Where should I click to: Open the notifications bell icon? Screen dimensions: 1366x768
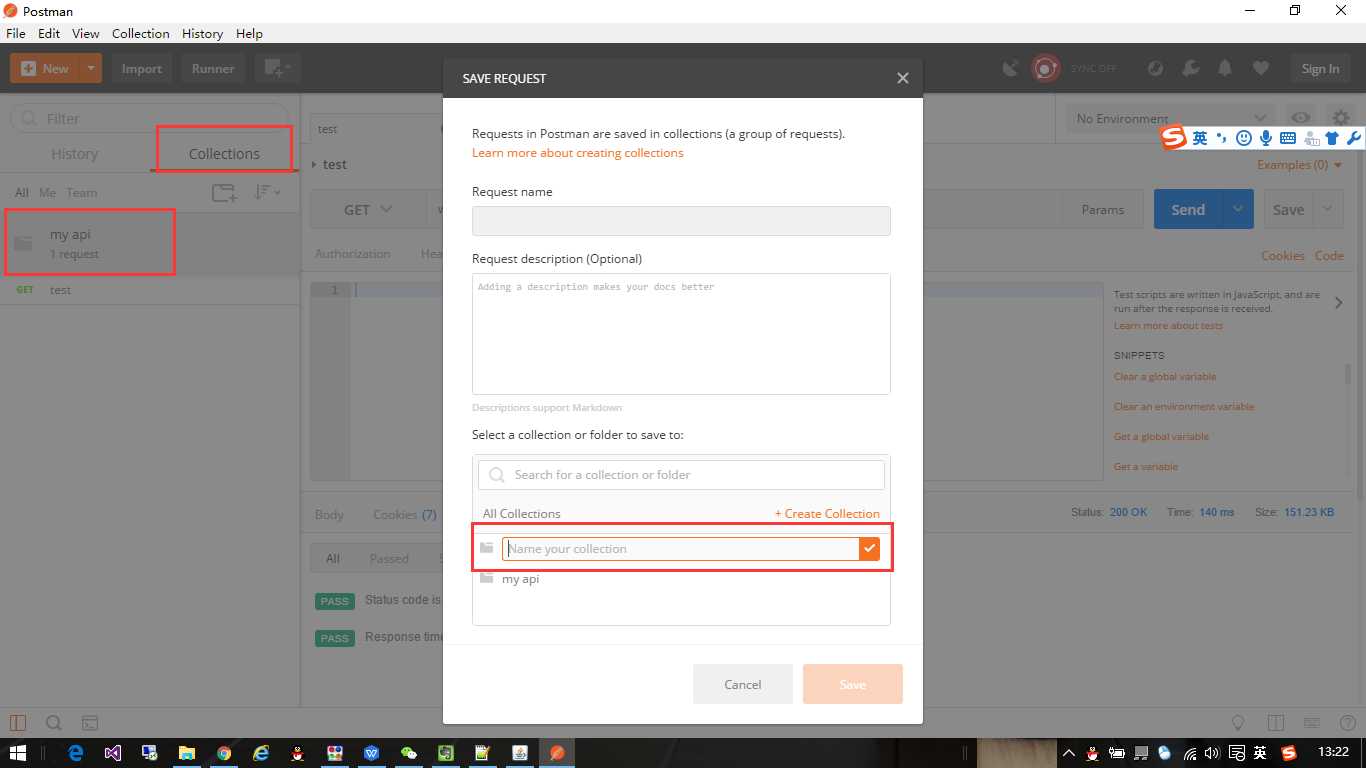click(x=1225, y=68)
